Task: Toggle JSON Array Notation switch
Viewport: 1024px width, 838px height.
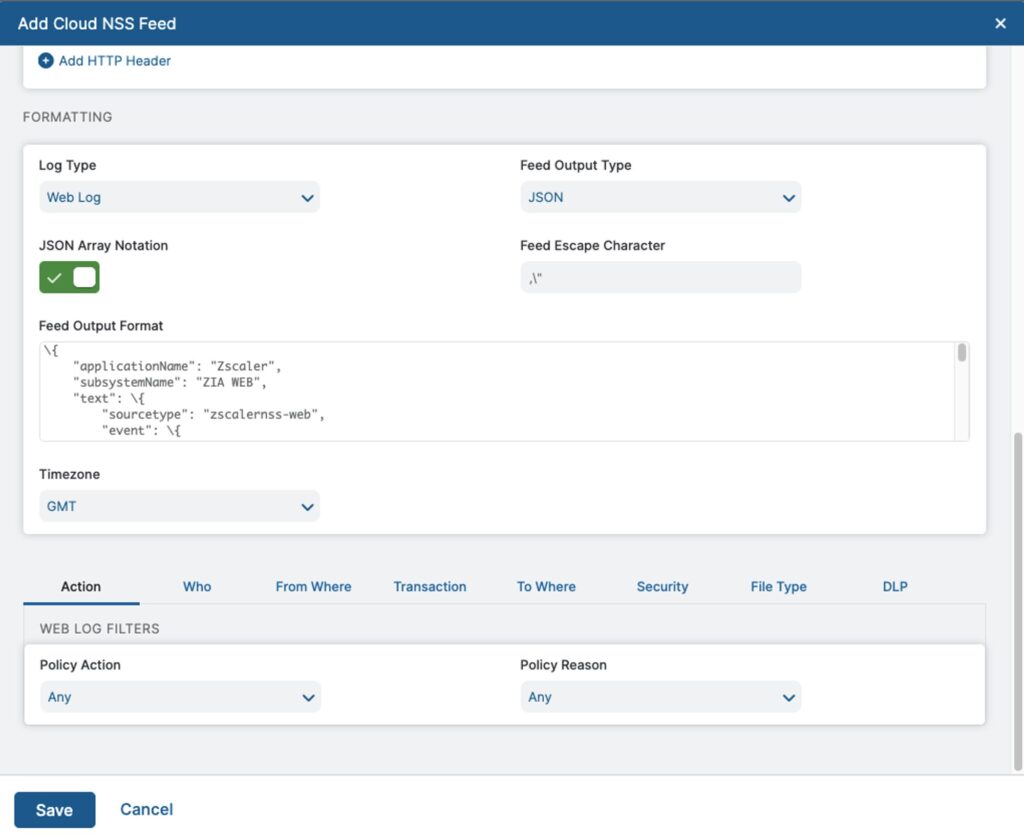Action: click(x=69, y=278)
